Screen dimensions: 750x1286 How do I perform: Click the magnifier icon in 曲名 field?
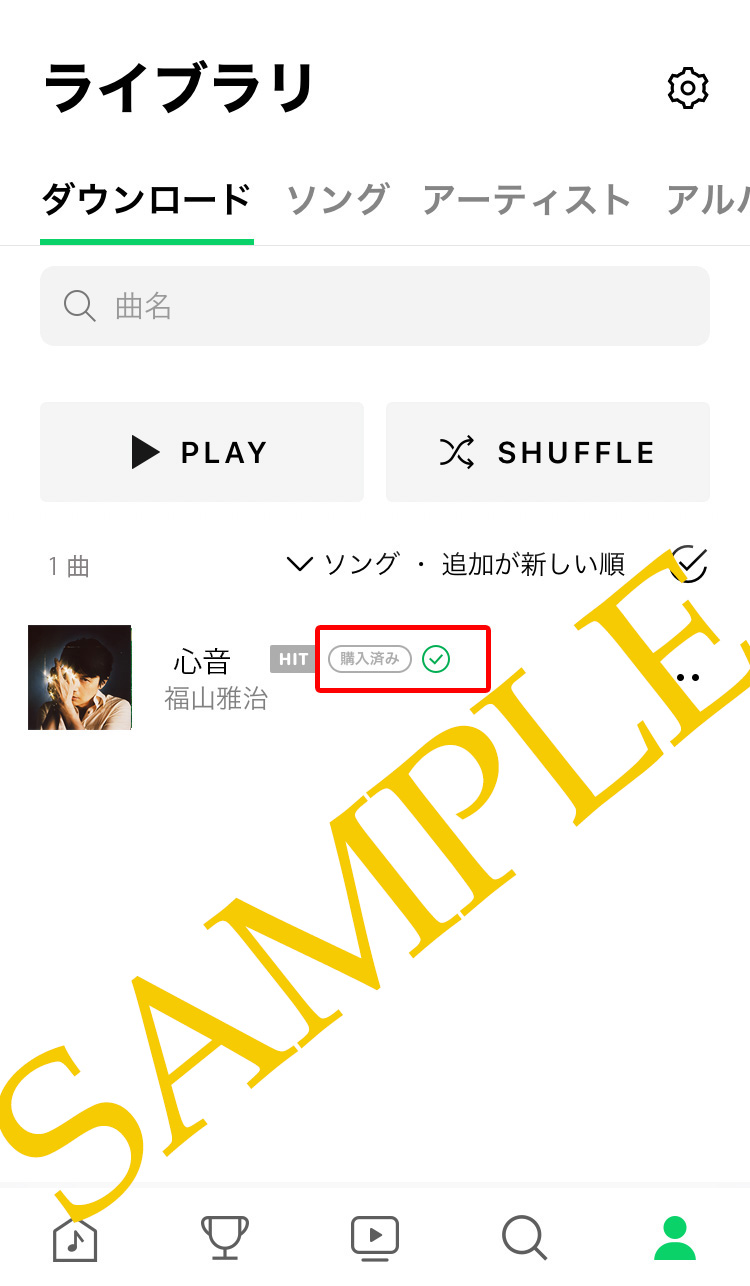pyautogui.click(x=79, y=306)
